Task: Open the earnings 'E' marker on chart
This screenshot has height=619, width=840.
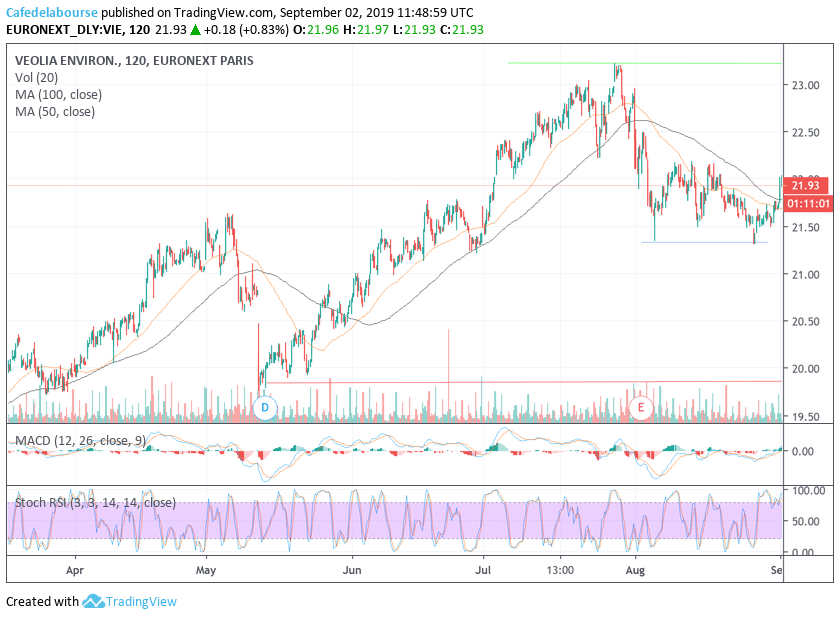Action: [641, 408]
